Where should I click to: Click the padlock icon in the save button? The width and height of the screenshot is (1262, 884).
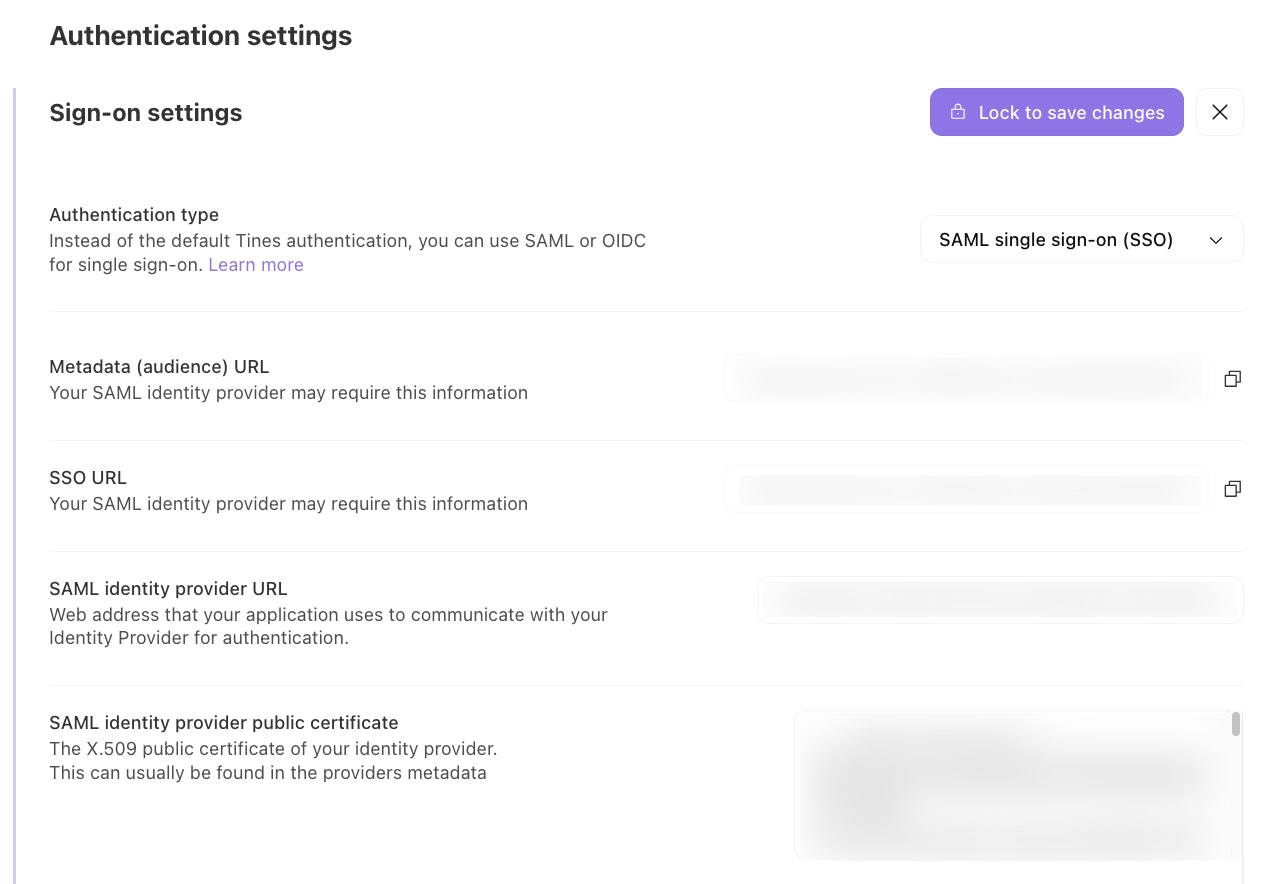[957, 112]
